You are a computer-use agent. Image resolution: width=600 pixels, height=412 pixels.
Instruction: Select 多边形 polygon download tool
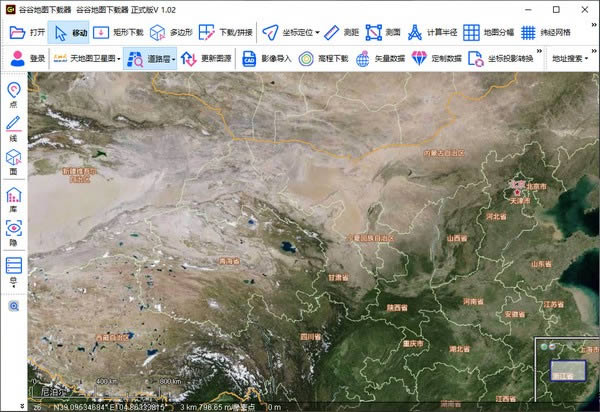171,33
